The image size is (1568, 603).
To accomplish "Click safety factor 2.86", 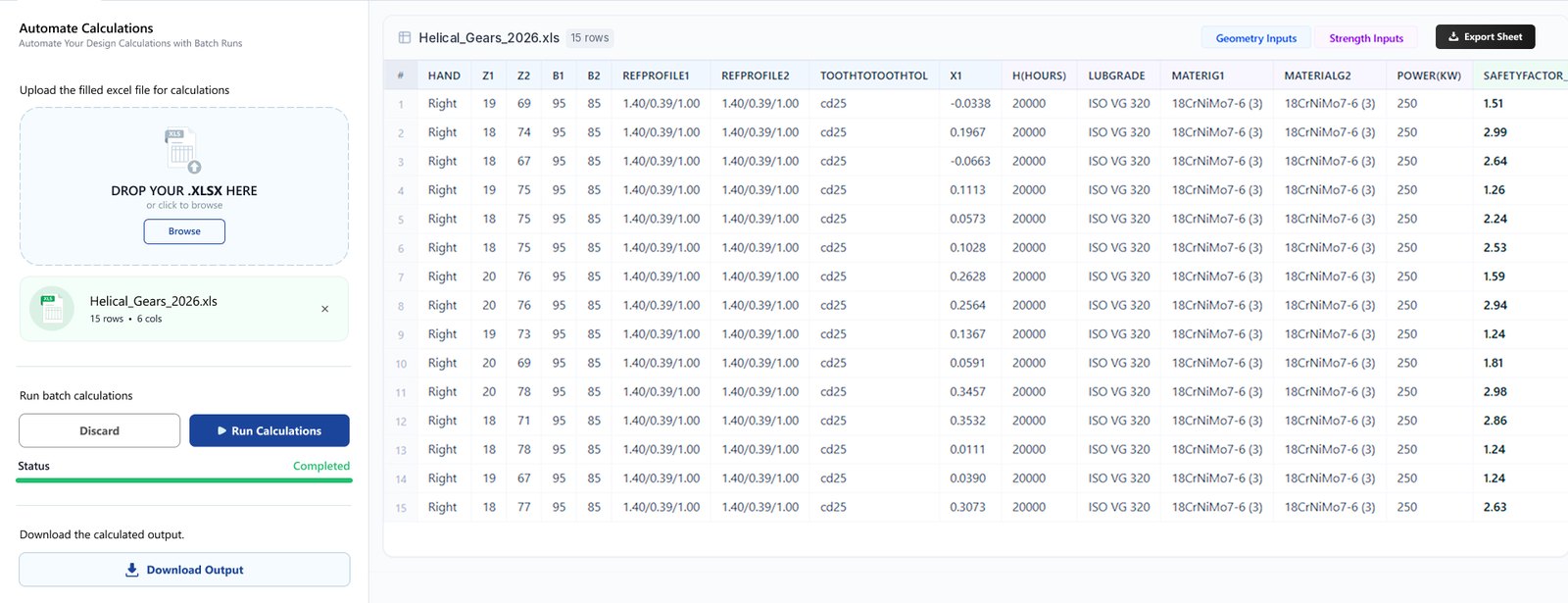I will tap(1494, 421).
